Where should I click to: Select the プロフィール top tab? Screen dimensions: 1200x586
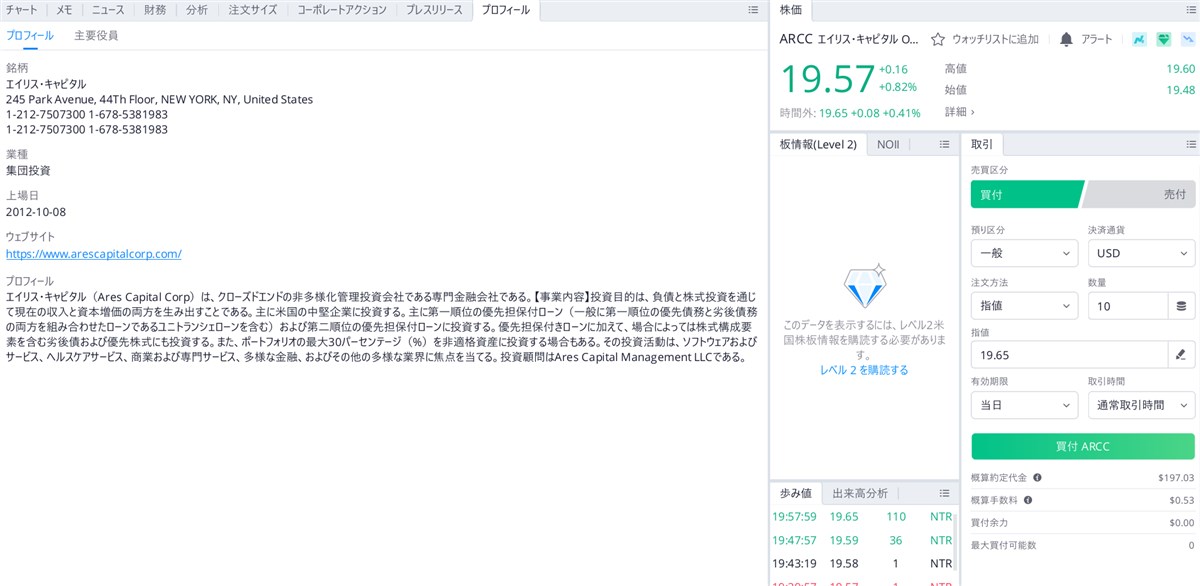click(x=506, y=10)
